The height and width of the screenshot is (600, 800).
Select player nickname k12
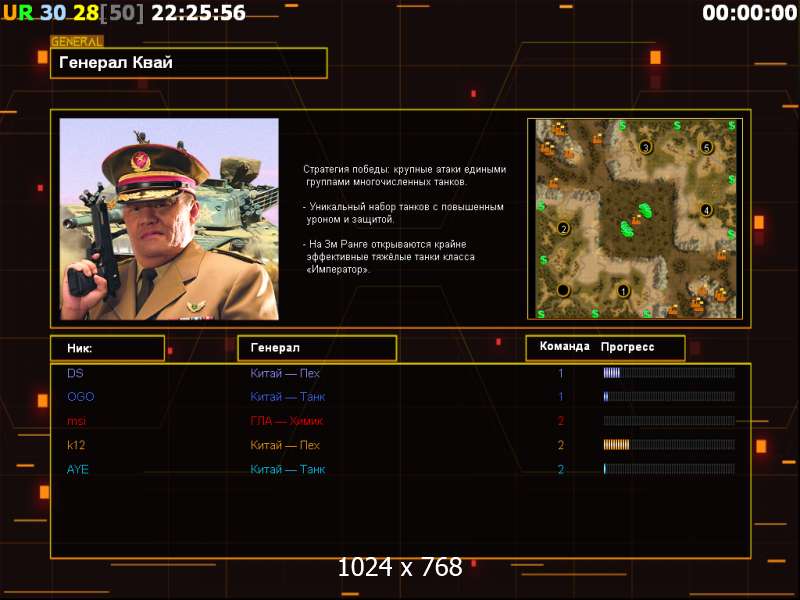76,445
